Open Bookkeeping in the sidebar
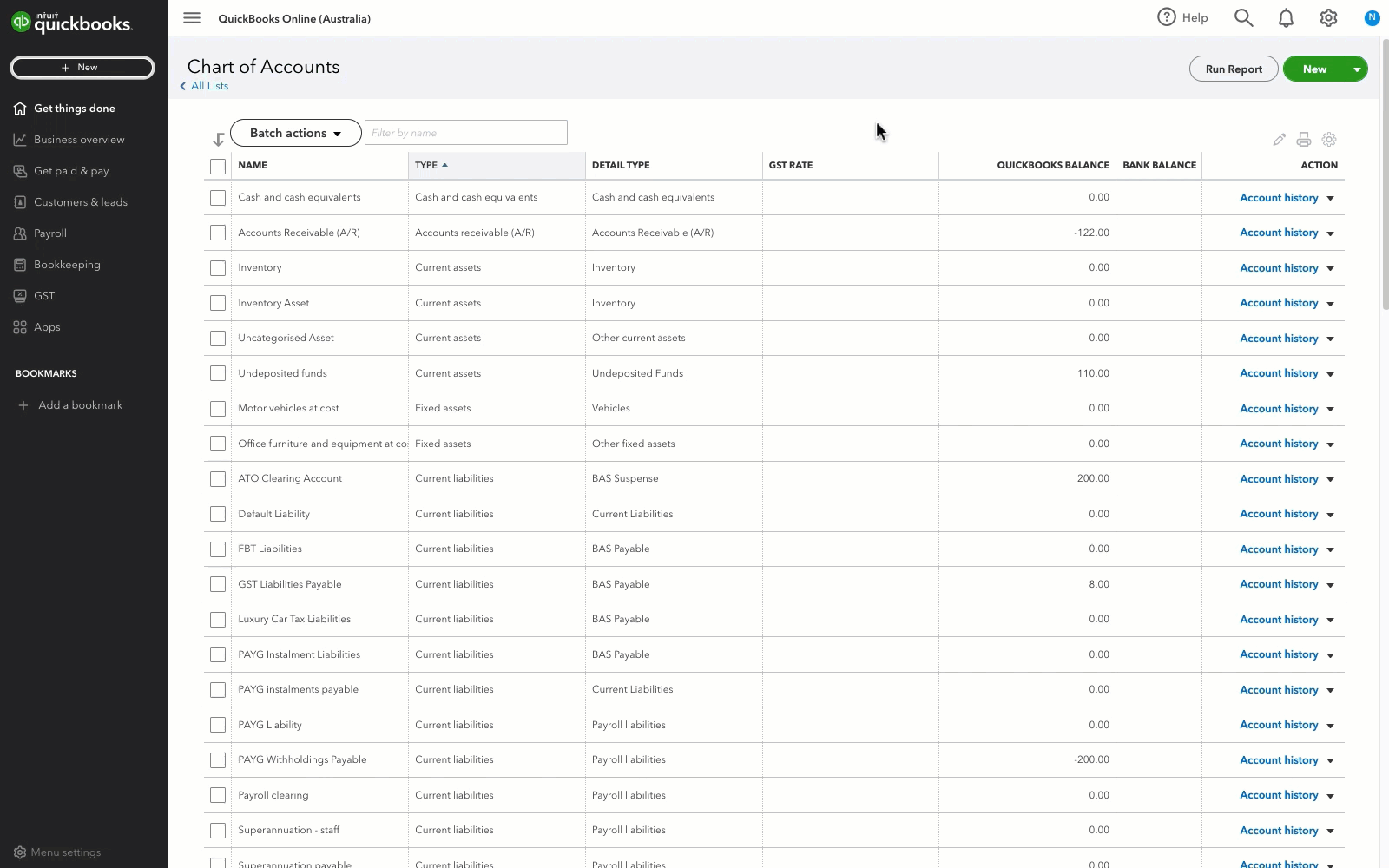The width and height of the screenshot is (1389, 868). 67,265
